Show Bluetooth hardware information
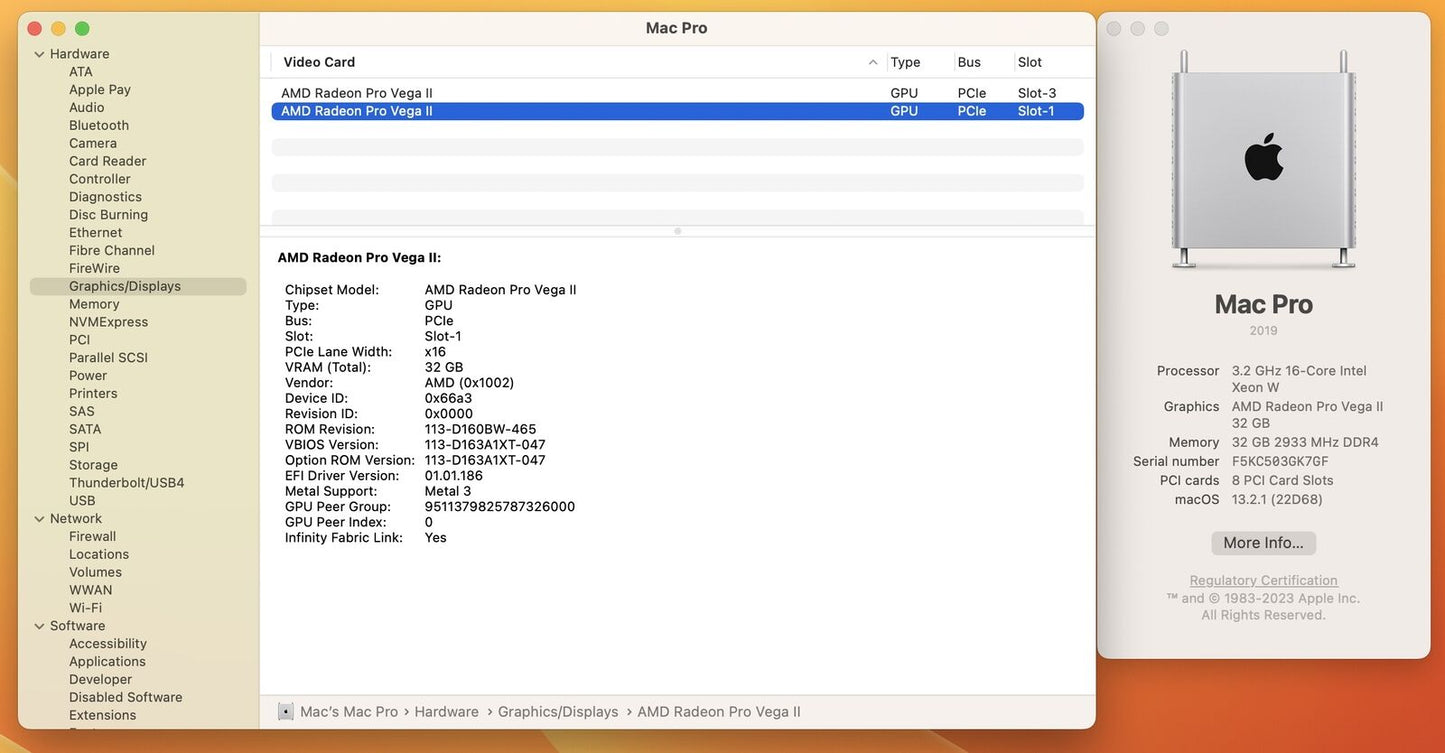Viewport: 1445px width, 753px height. point(99,126)
